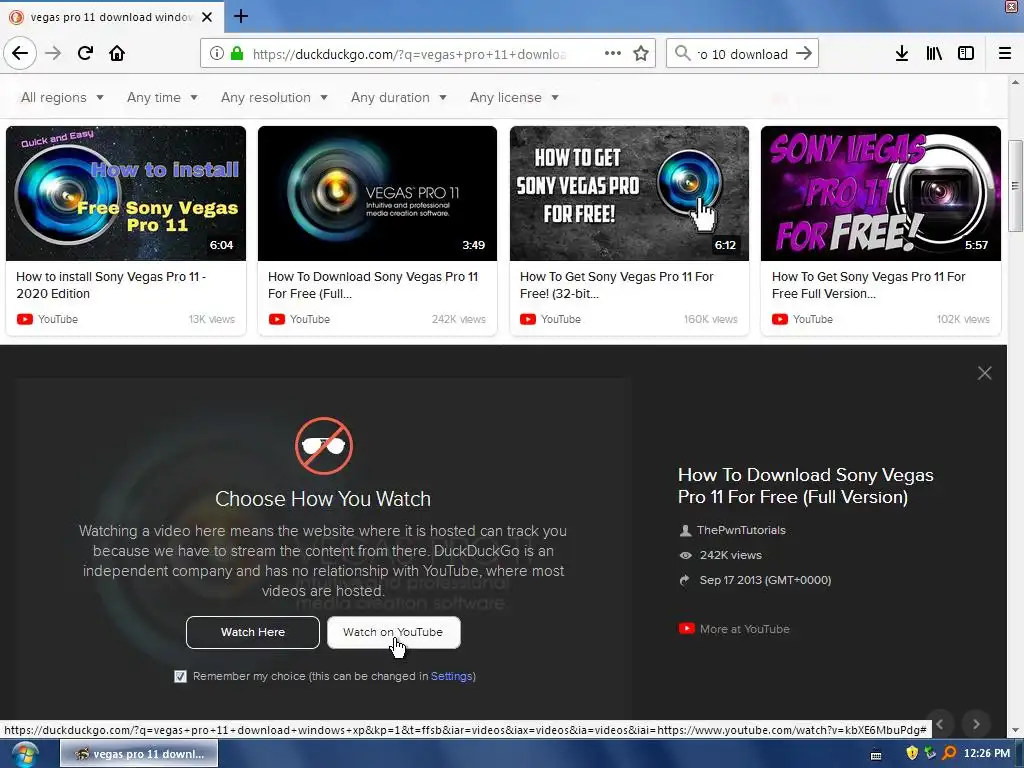
Task: Reload the current page
Action: [x=85, y=53]
